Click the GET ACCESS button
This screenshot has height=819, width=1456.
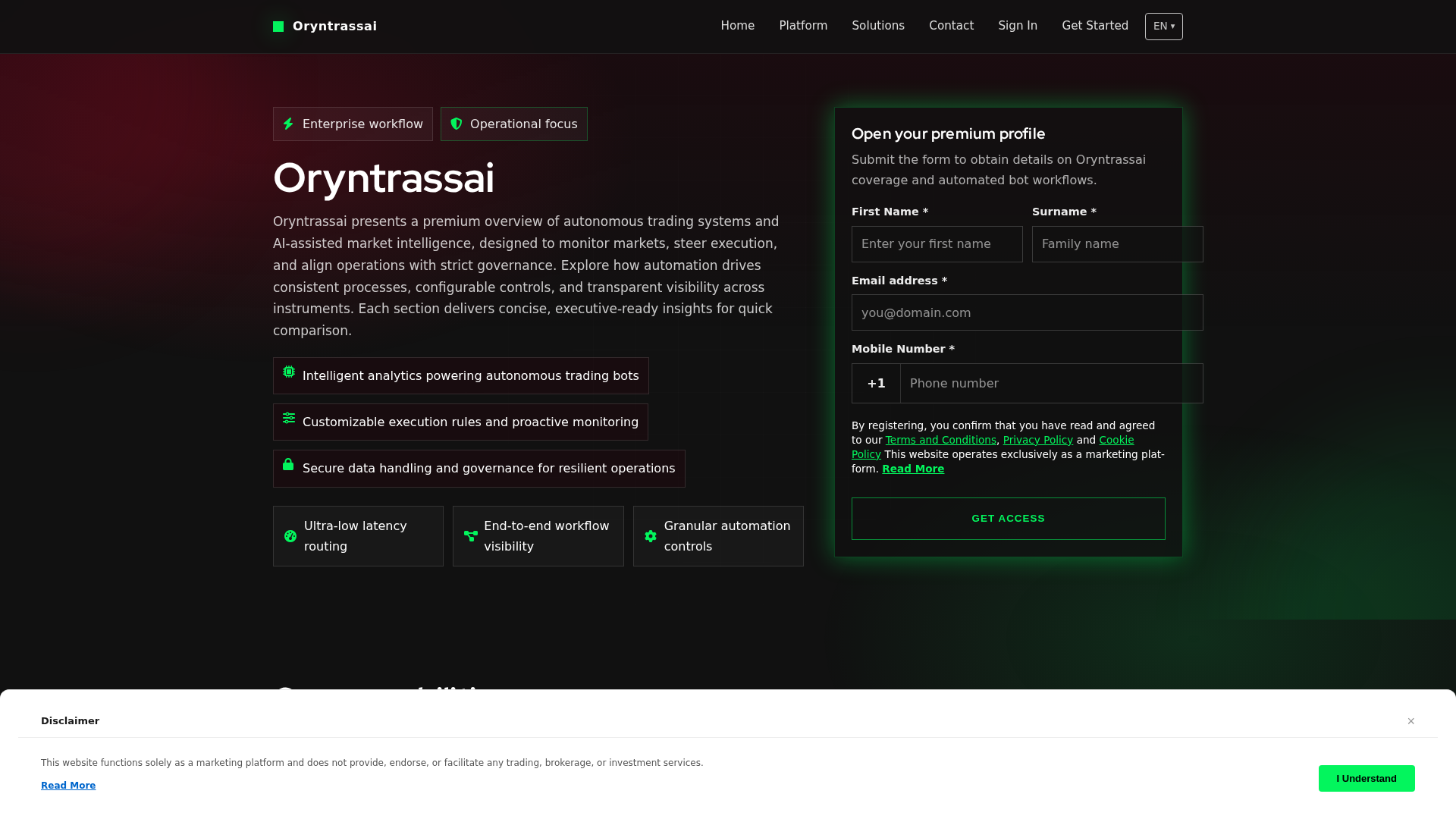(x=1009, y=519)
